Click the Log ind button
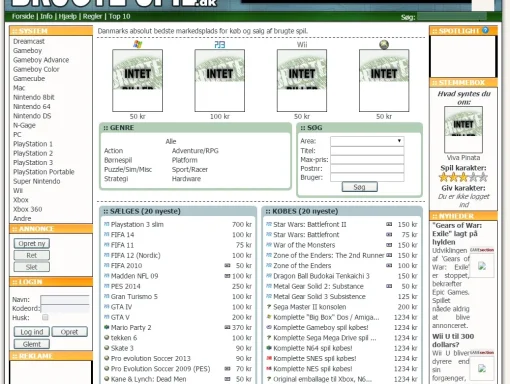 pos(32,332)
